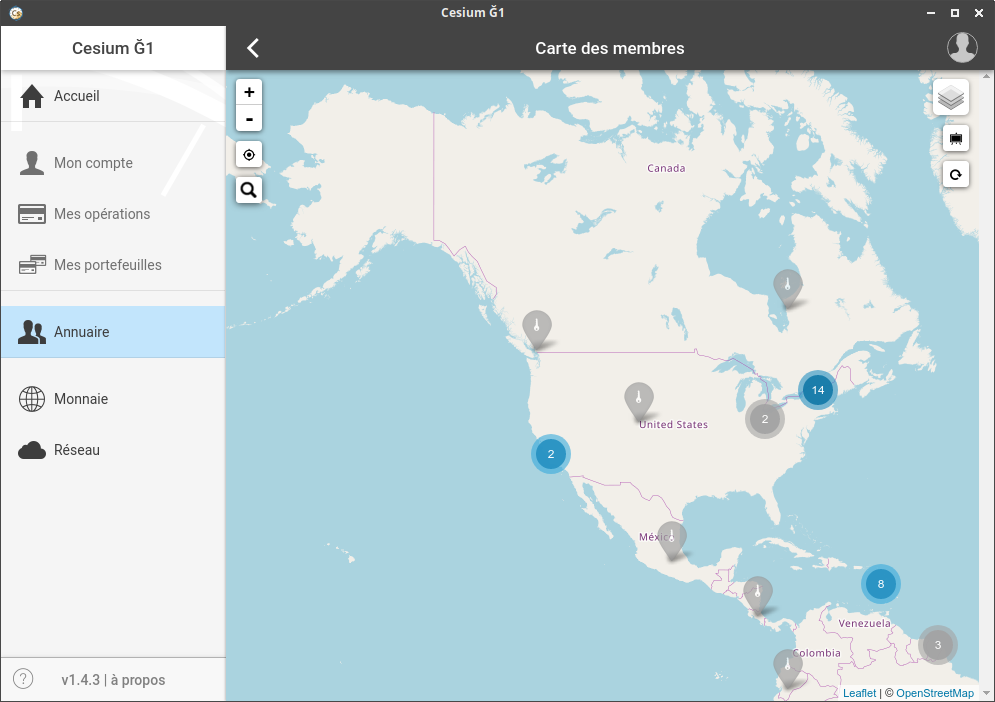
Task: Refresh the members map
Action: pos(956,175)
